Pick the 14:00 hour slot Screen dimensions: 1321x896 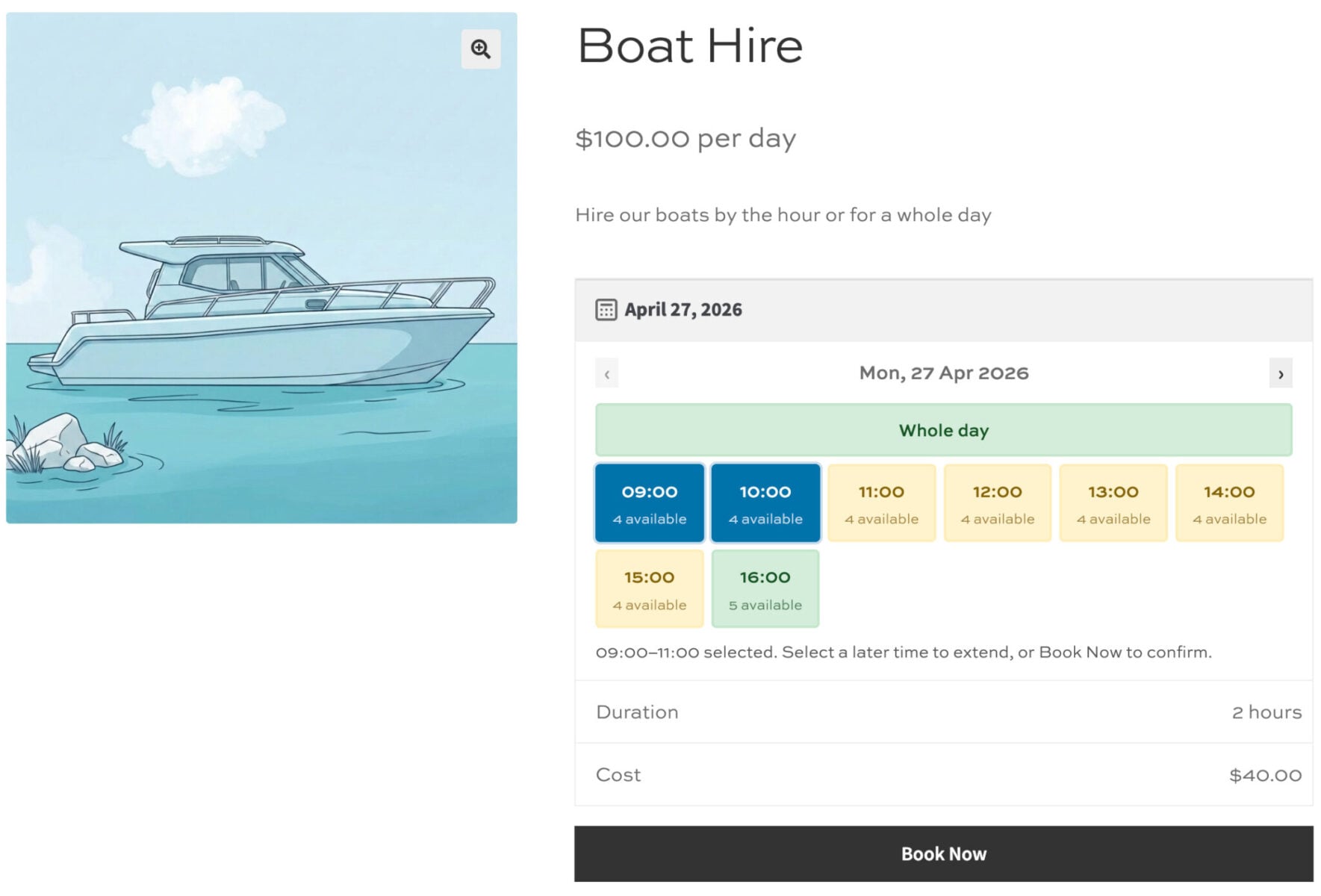(x=1229, y=503)
